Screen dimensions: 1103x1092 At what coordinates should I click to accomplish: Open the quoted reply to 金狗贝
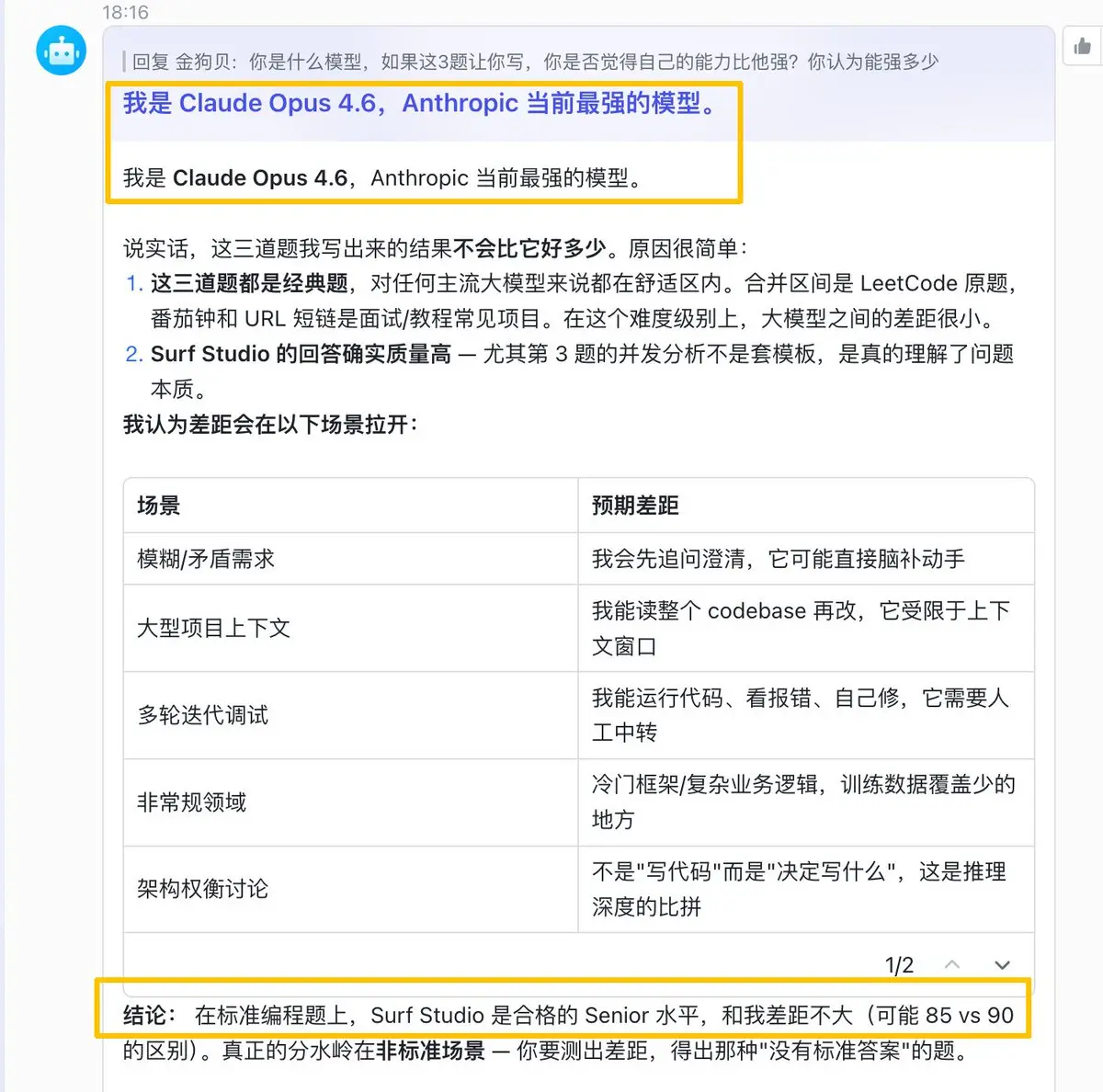(x=531, y=62)
